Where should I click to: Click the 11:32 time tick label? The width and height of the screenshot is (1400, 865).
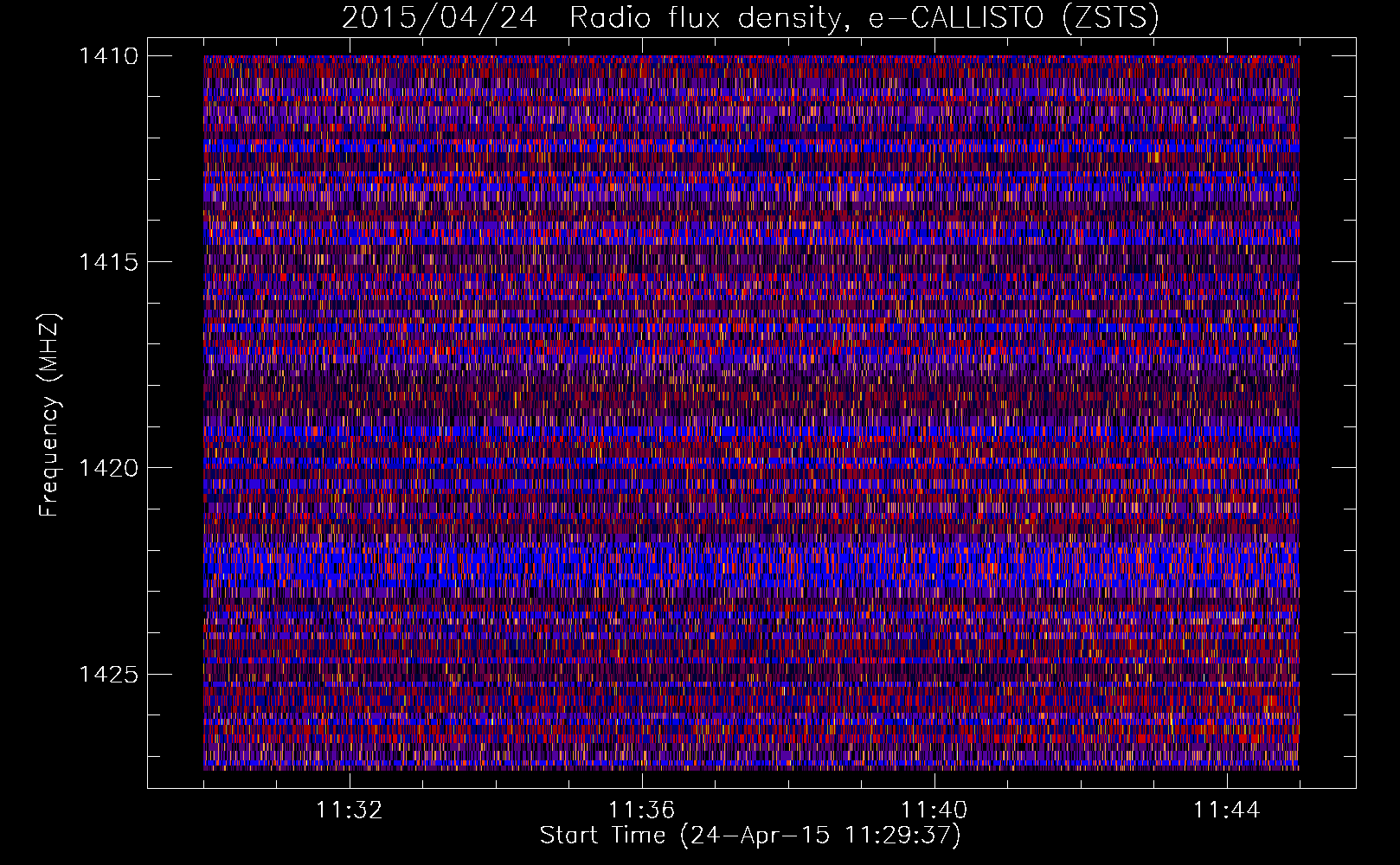pos(350,811)
